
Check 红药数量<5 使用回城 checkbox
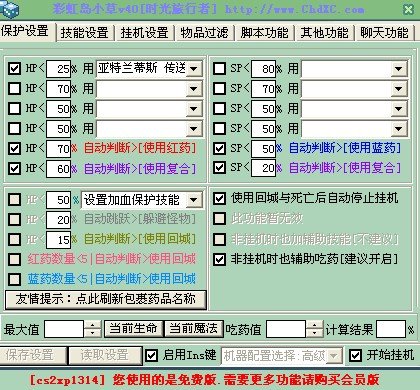click(14, 259)
